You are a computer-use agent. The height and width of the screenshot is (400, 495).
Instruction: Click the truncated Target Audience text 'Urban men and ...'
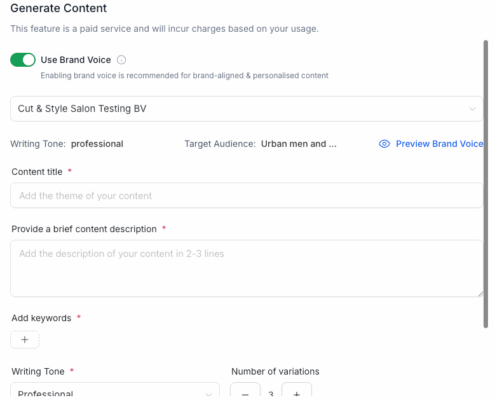(299, 144)
